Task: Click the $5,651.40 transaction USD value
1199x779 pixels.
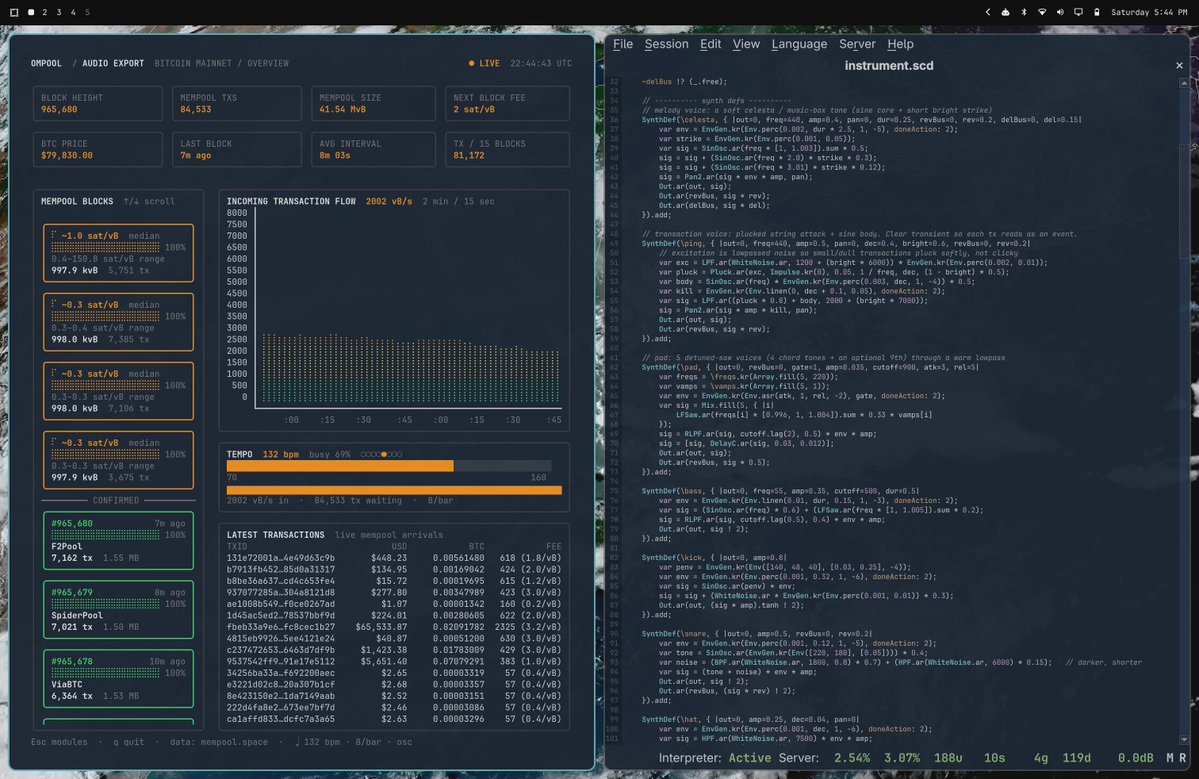Action: [384, 661]
